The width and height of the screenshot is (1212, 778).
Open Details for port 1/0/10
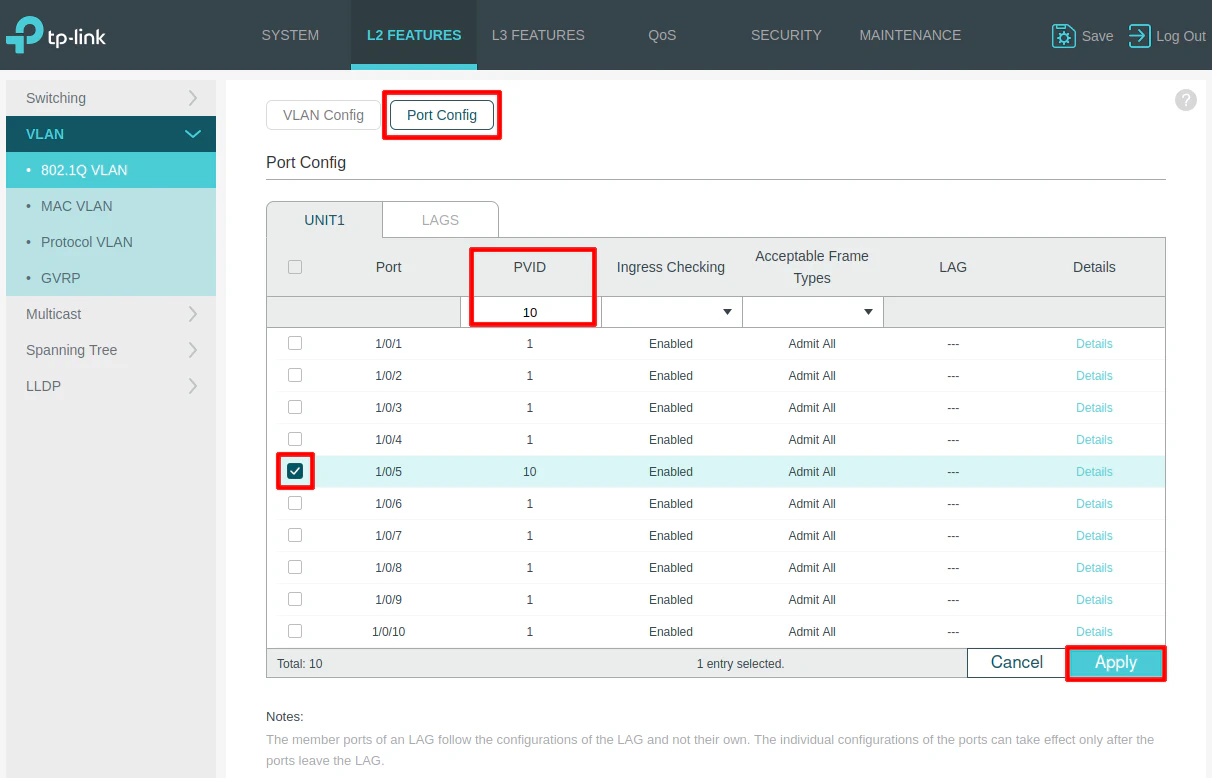[1094, 632]
